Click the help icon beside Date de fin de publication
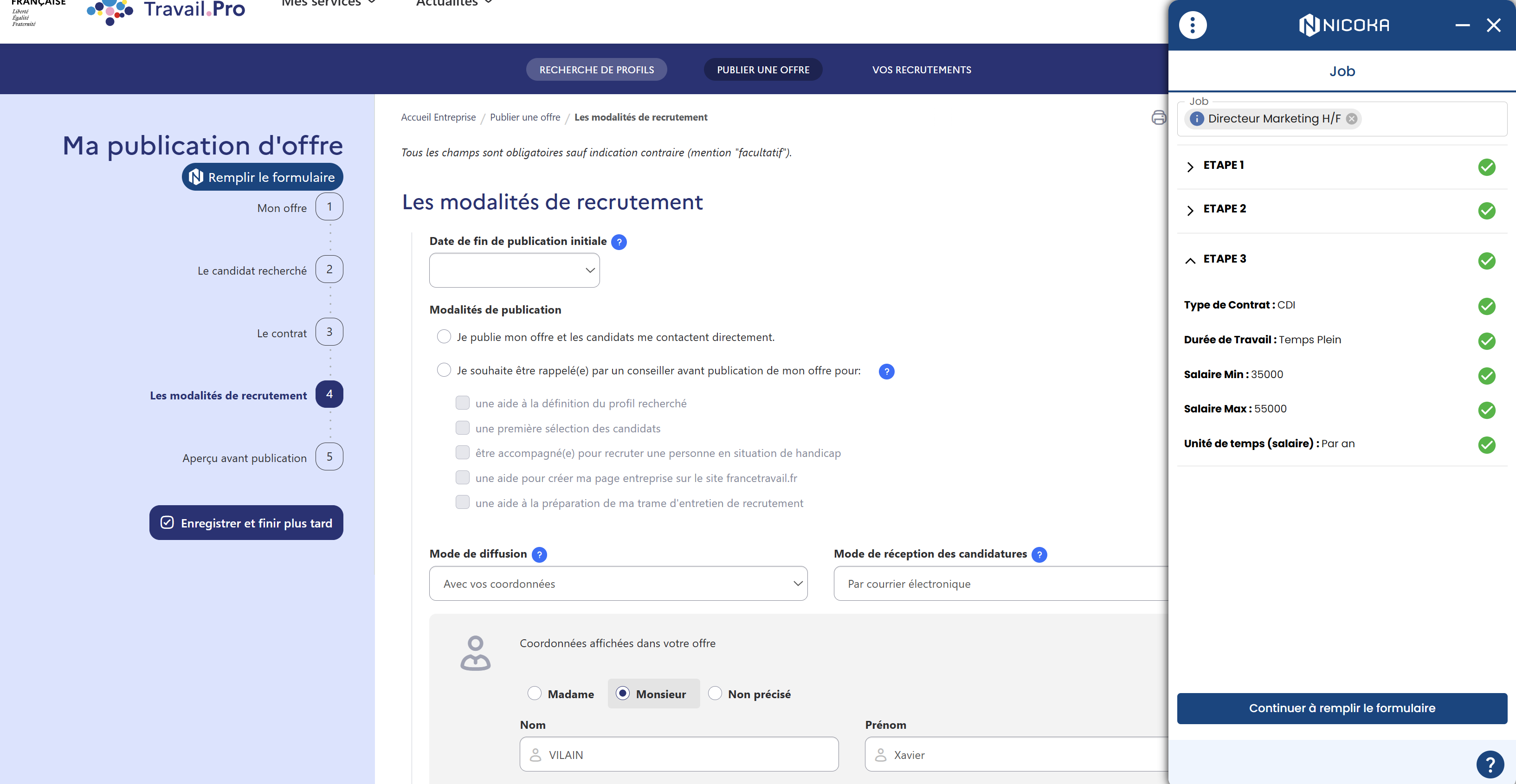This screenshot has height=784, width=1516. click(619, 242)
